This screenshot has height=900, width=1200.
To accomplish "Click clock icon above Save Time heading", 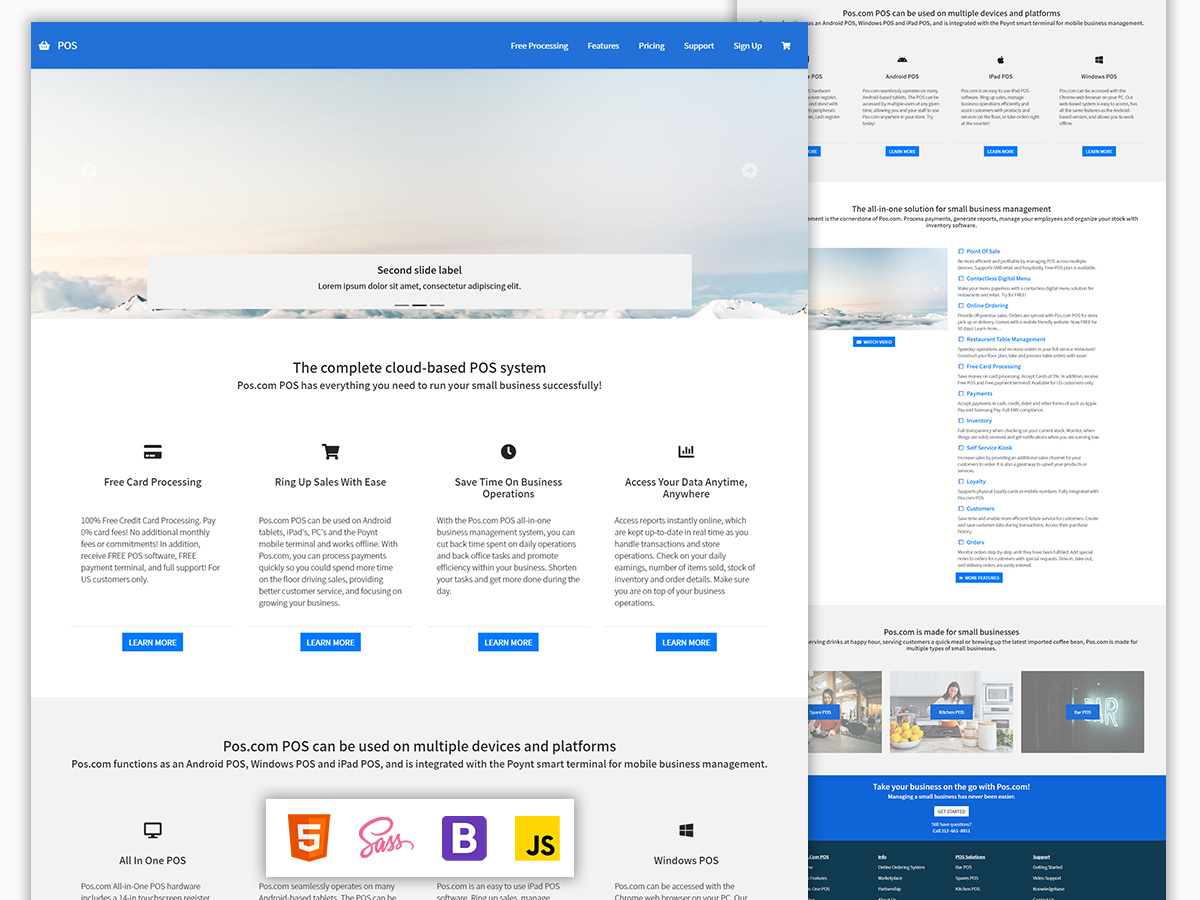I will 508,452.
